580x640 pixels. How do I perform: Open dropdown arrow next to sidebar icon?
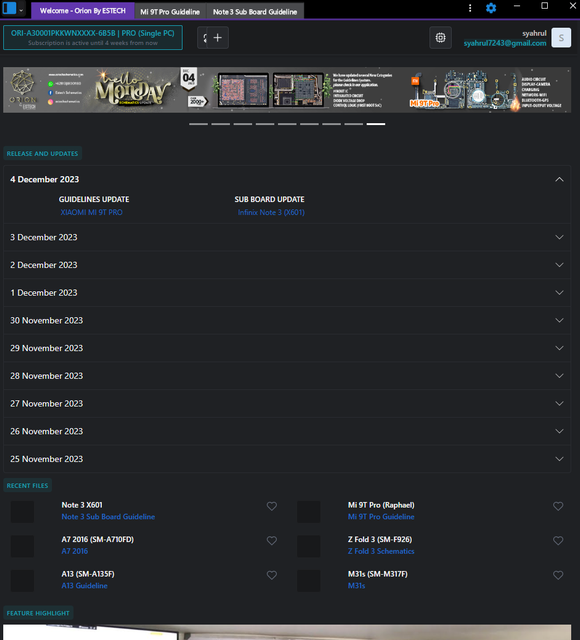point(21,10)
